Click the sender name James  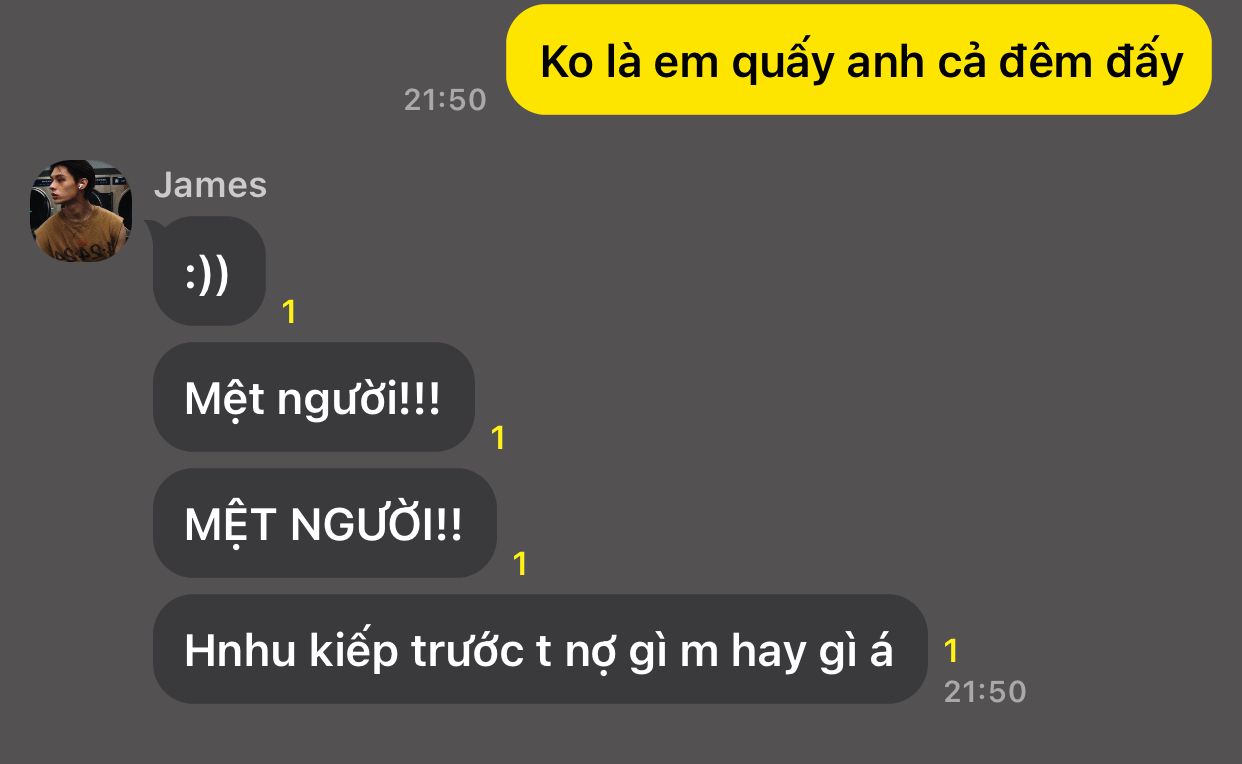pos(210,185)
